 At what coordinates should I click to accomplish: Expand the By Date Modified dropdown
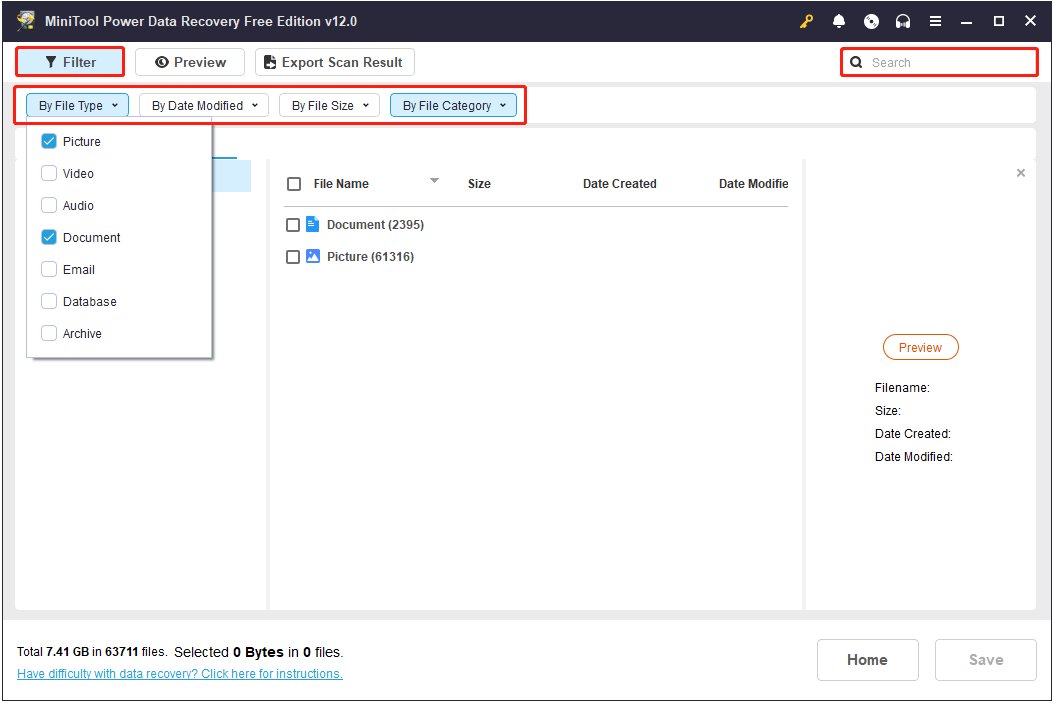tap(204, 106)
